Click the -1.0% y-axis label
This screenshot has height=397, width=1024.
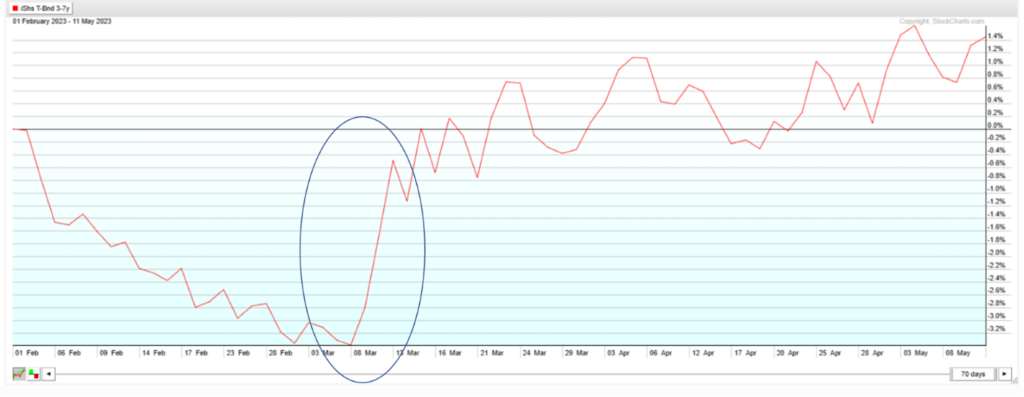coord(997,189)
